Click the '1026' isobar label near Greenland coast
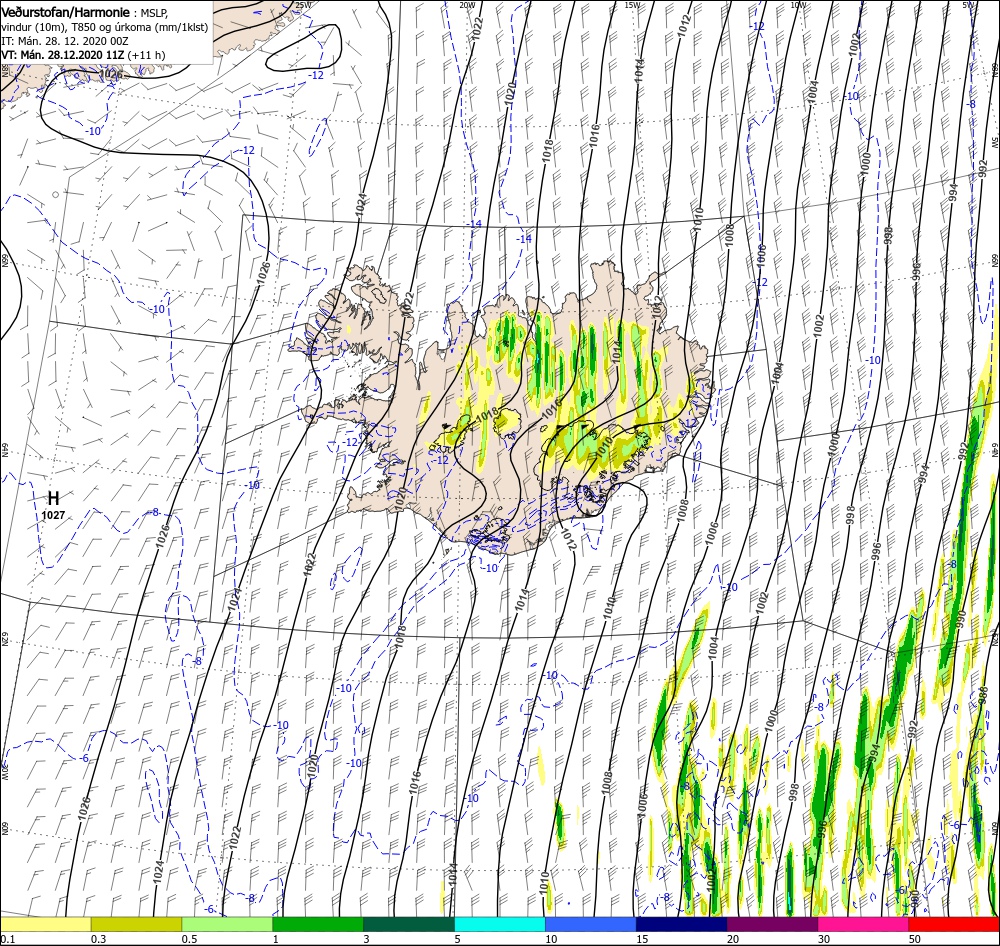 point(110,74)
